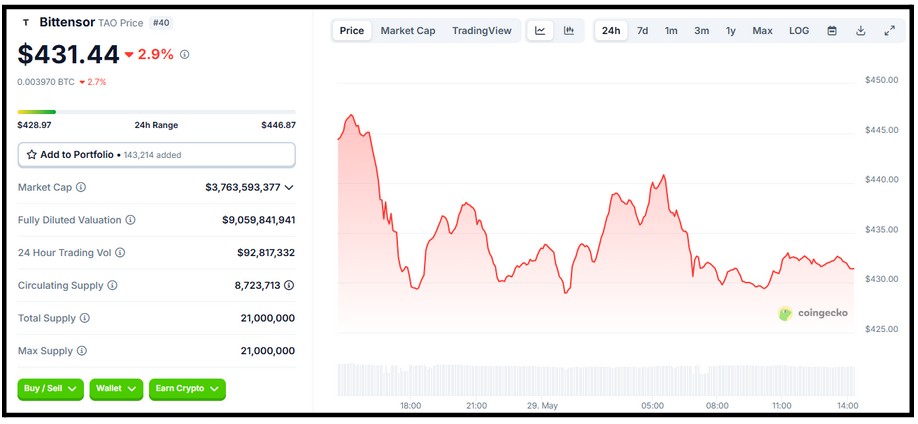The height and width of the screenshot is (424, 918).
Task: Select 1m time range
Action: tap(671, 31)
